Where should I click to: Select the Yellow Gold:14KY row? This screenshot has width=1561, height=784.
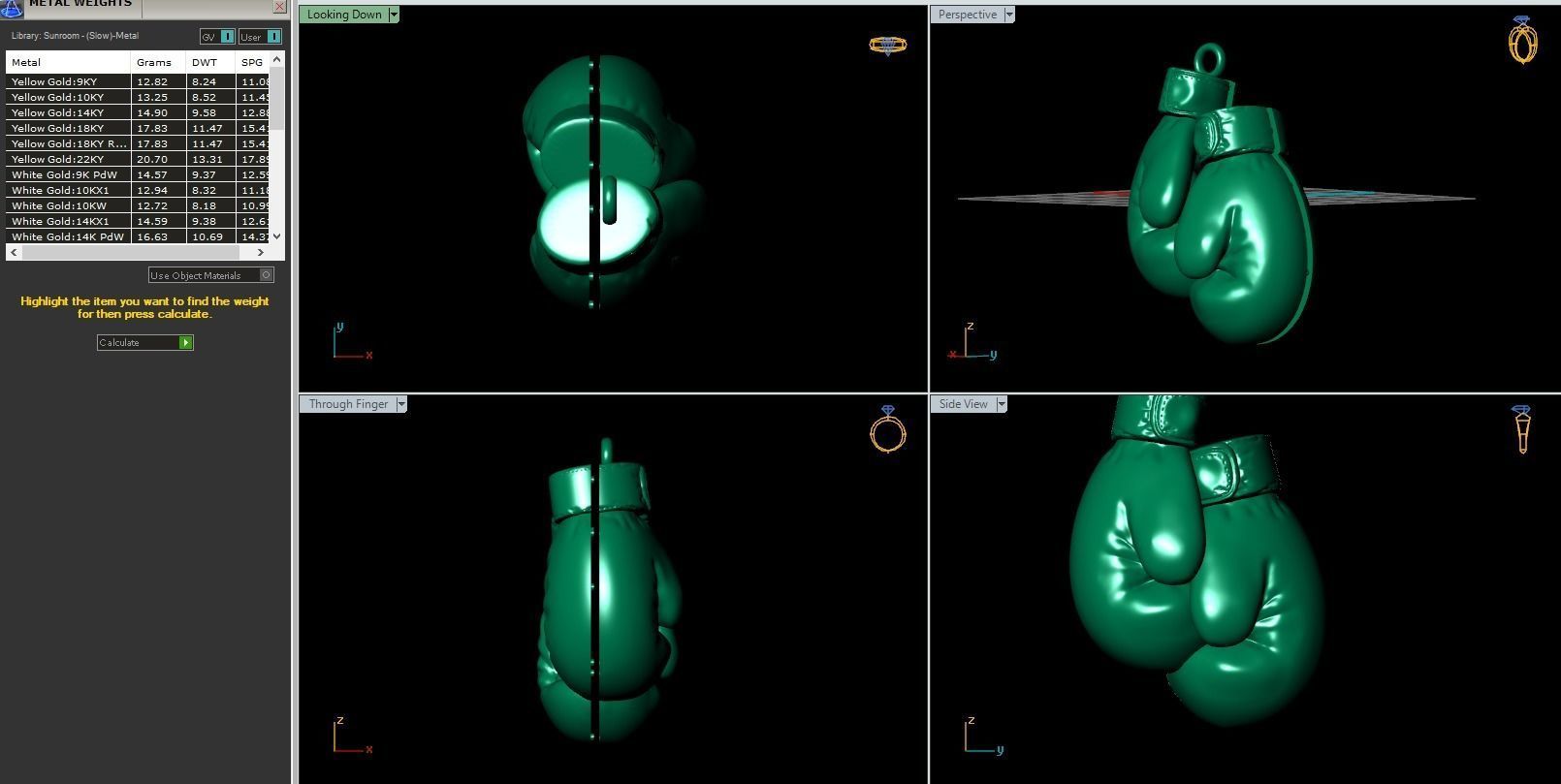click(x=138, y=112)
